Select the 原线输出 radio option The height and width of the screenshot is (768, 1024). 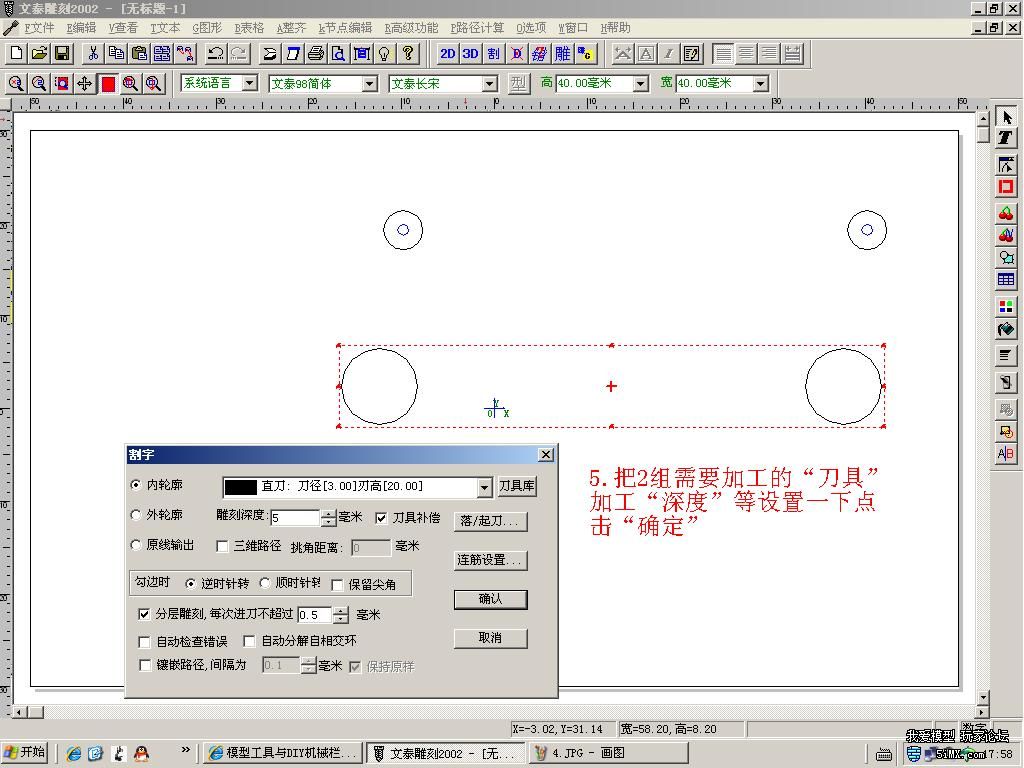[x=136, y=545]
